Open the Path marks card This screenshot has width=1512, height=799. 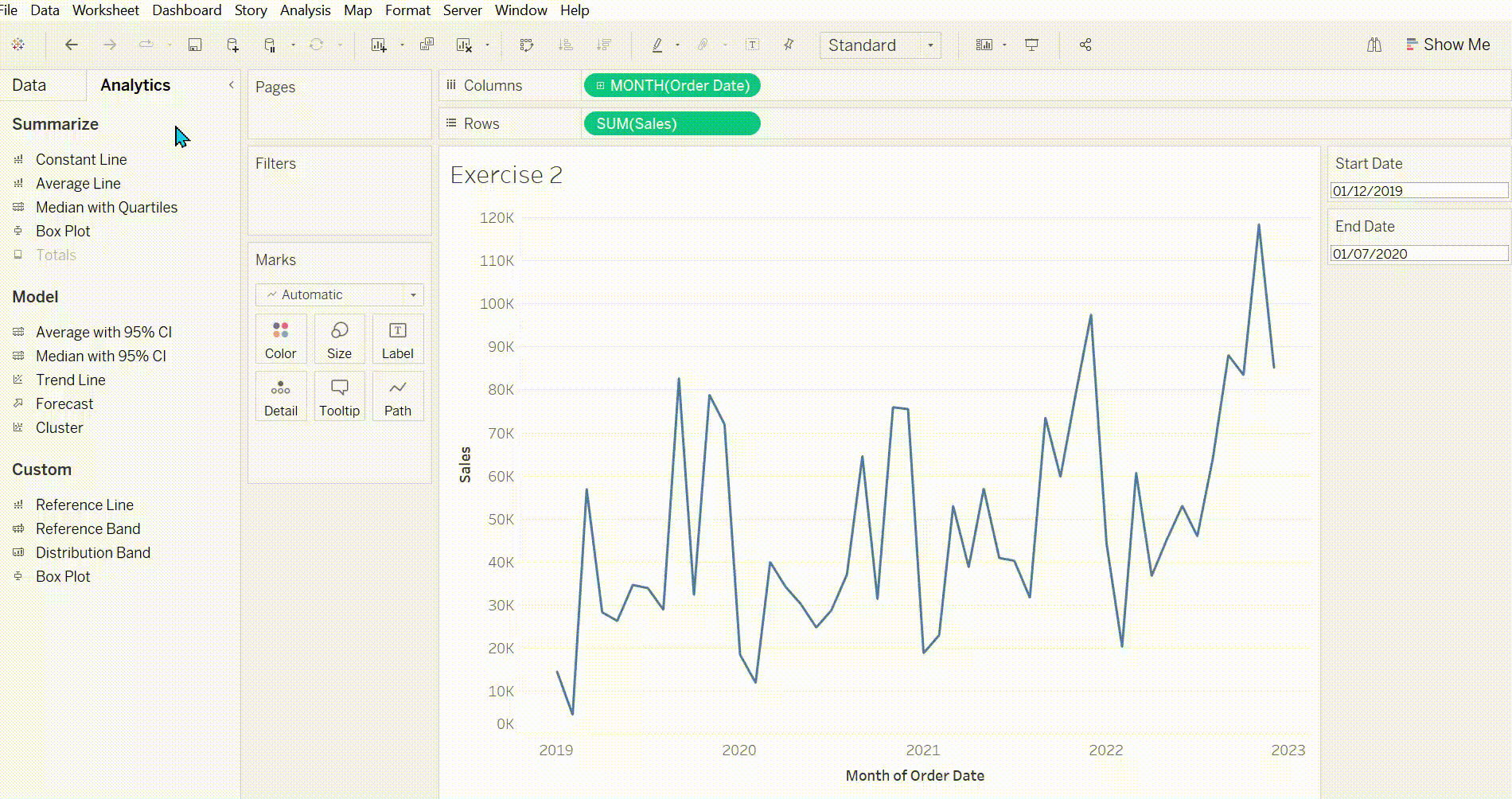click(398, 396)
